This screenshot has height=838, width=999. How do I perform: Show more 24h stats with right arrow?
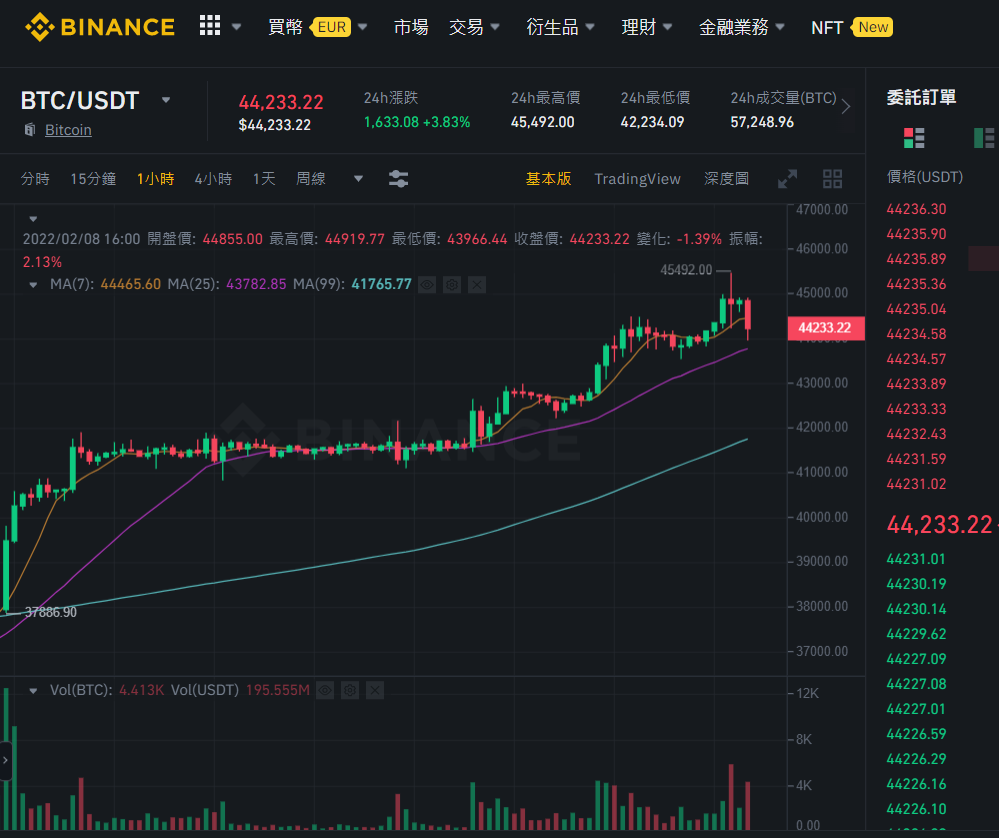coord(845,106)
